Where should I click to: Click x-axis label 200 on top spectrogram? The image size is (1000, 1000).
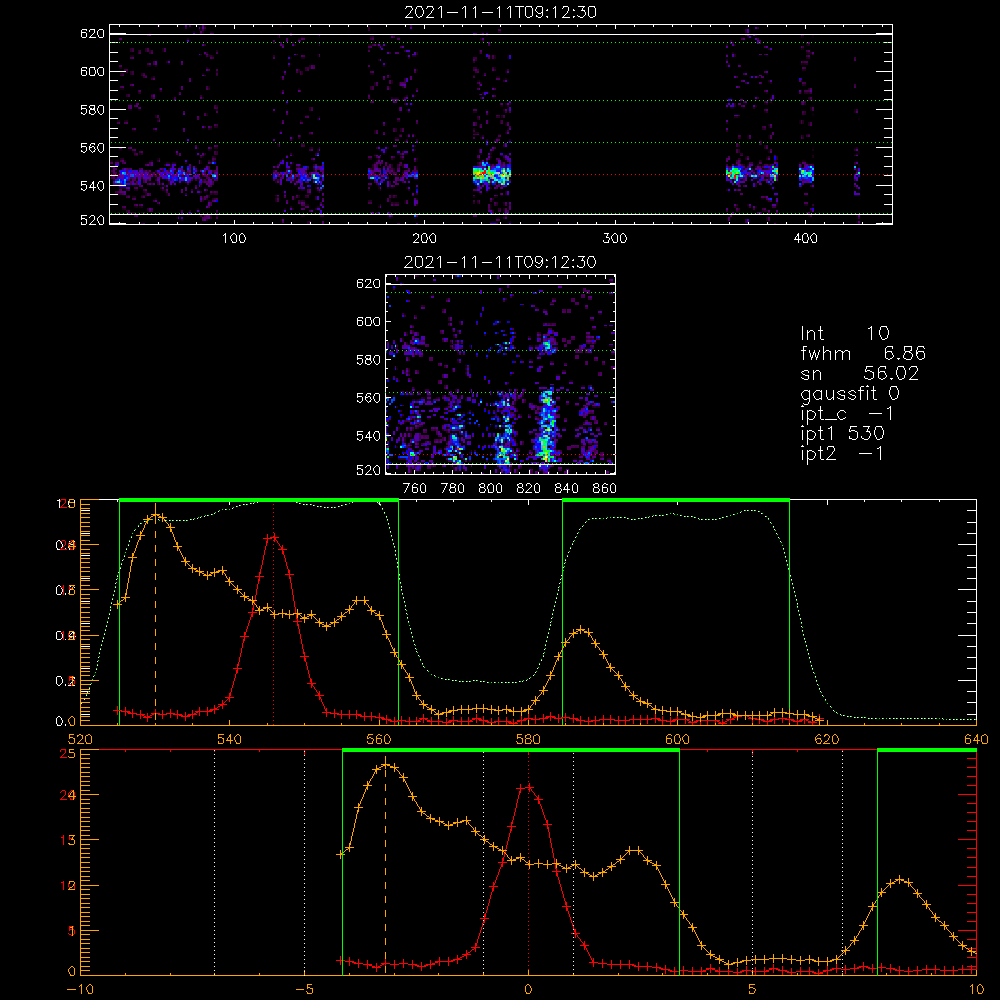(424, 239)
